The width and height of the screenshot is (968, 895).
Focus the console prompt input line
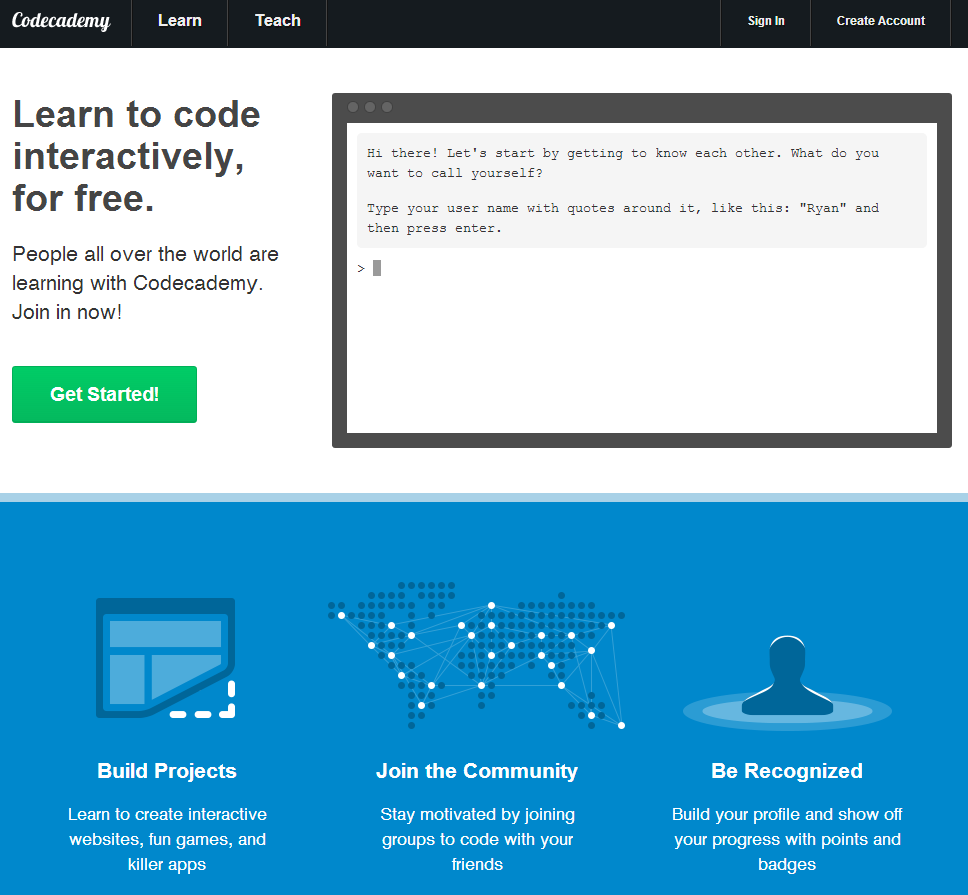pos(642,268)
